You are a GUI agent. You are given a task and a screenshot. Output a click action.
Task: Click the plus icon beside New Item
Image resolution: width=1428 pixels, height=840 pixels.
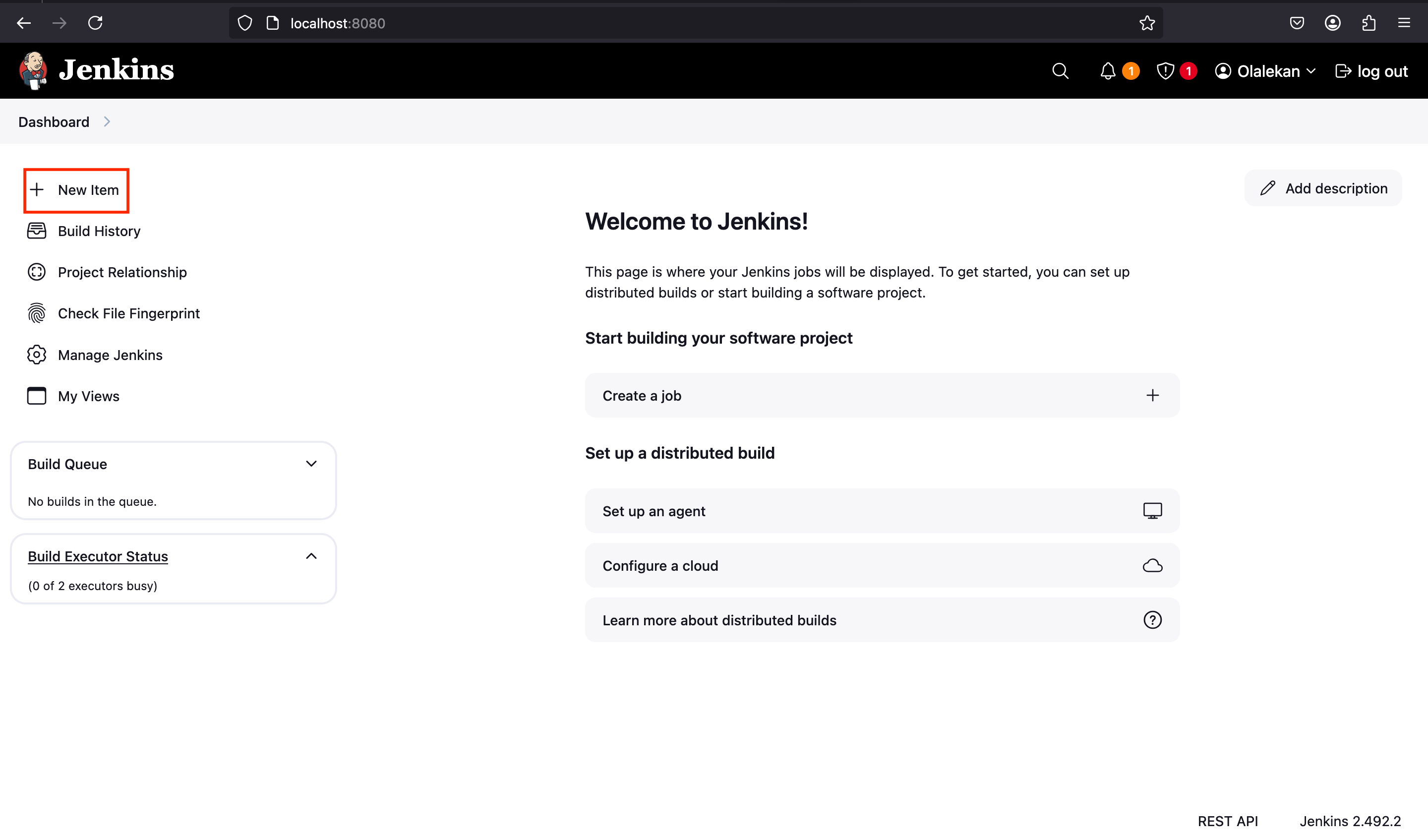(37, 189)
